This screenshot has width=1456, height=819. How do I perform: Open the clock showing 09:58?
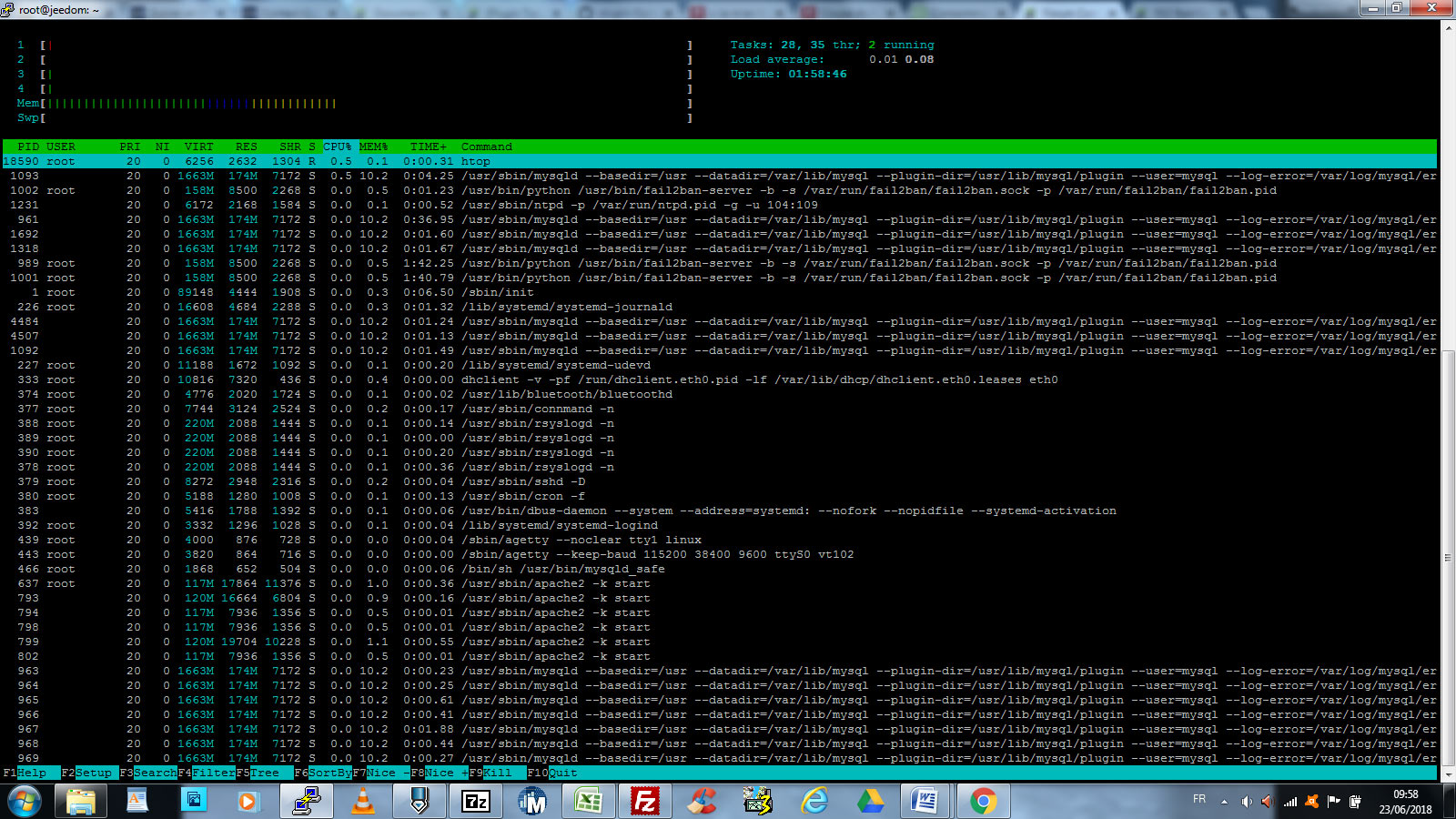(x=1405, y=802)
